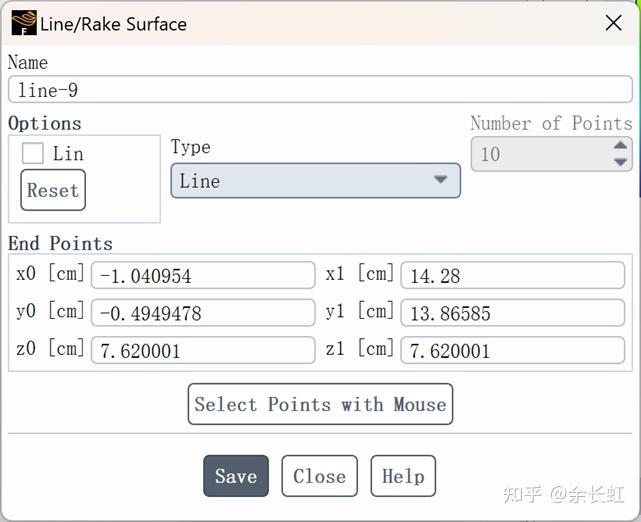Enable the Lin options checkbox
This screenshot has height=522, width=641.
coord(34,153)
